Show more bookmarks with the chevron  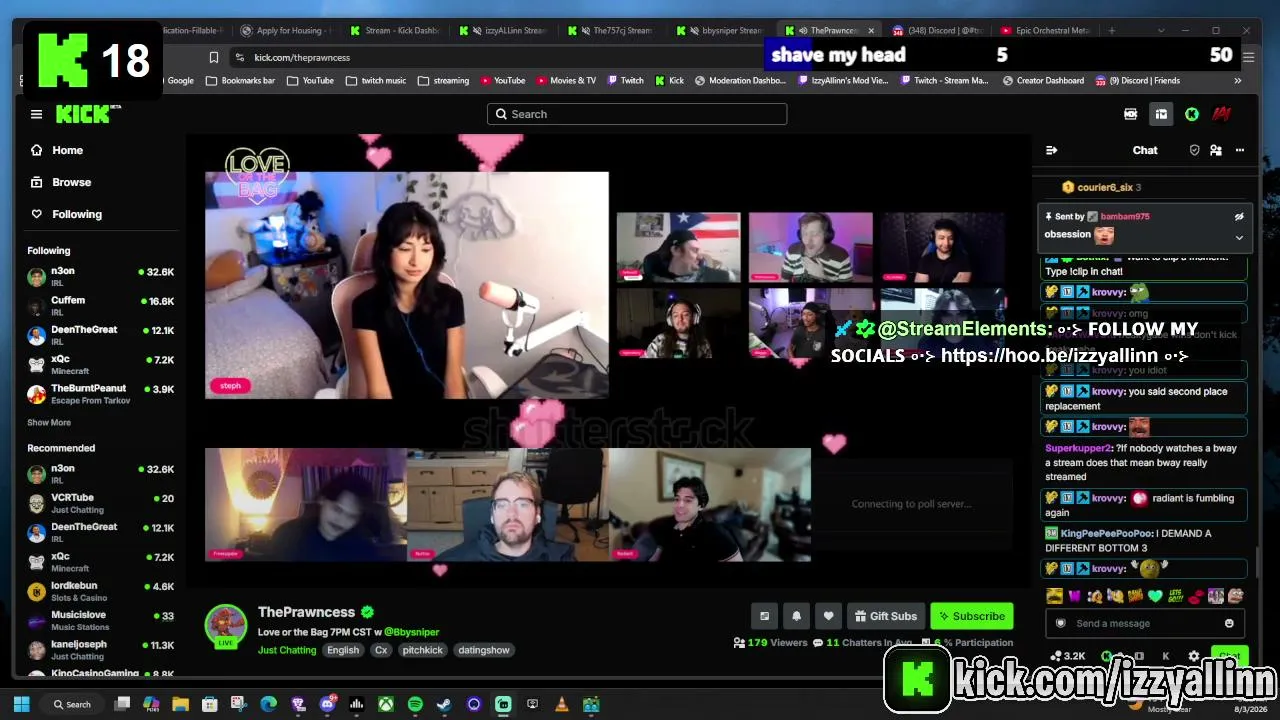[1237, 80]
